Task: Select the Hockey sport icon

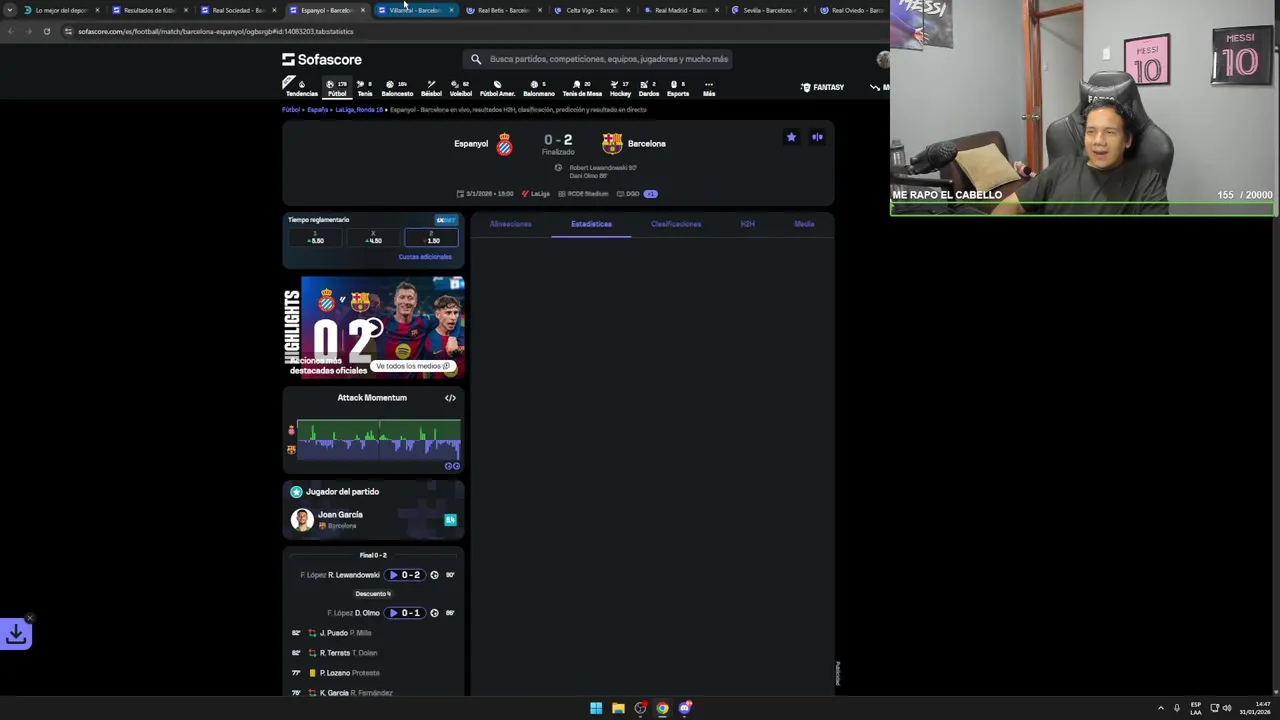Action: coord(620,88)
